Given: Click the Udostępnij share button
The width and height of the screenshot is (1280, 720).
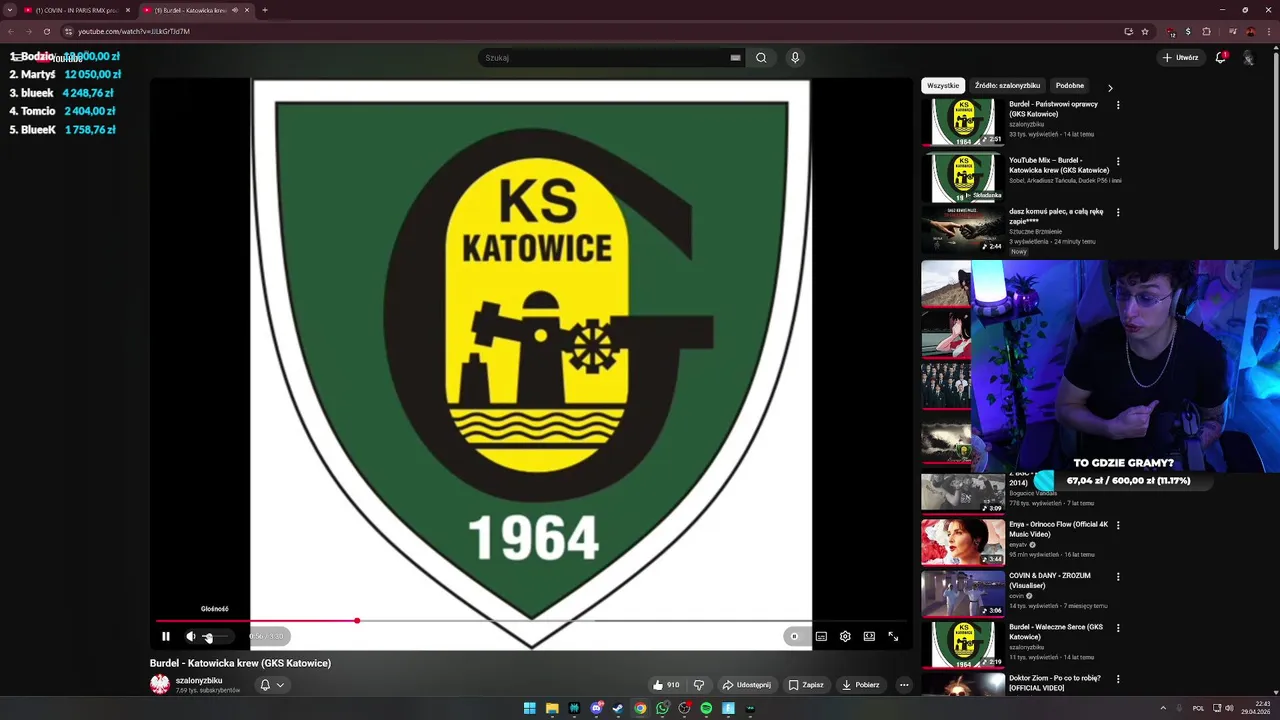Looking at the screenshot, I should click(x=747, y=685).
